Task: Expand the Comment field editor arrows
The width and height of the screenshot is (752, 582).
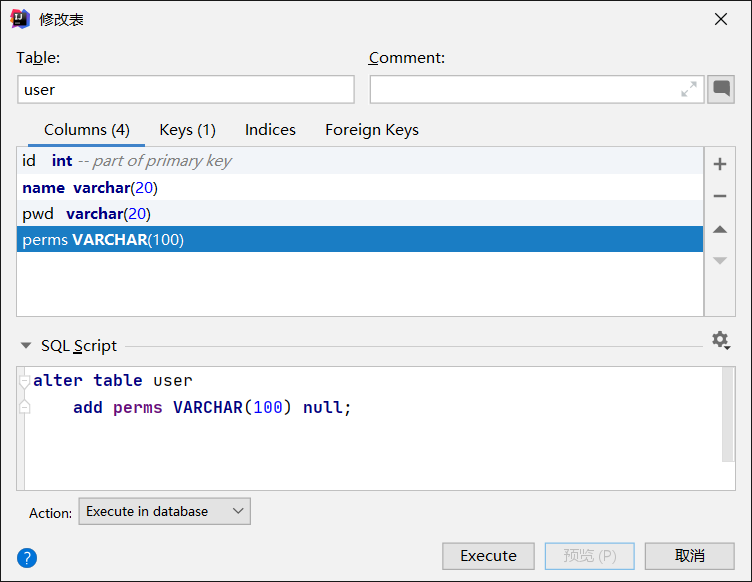Action: [689, 89]
